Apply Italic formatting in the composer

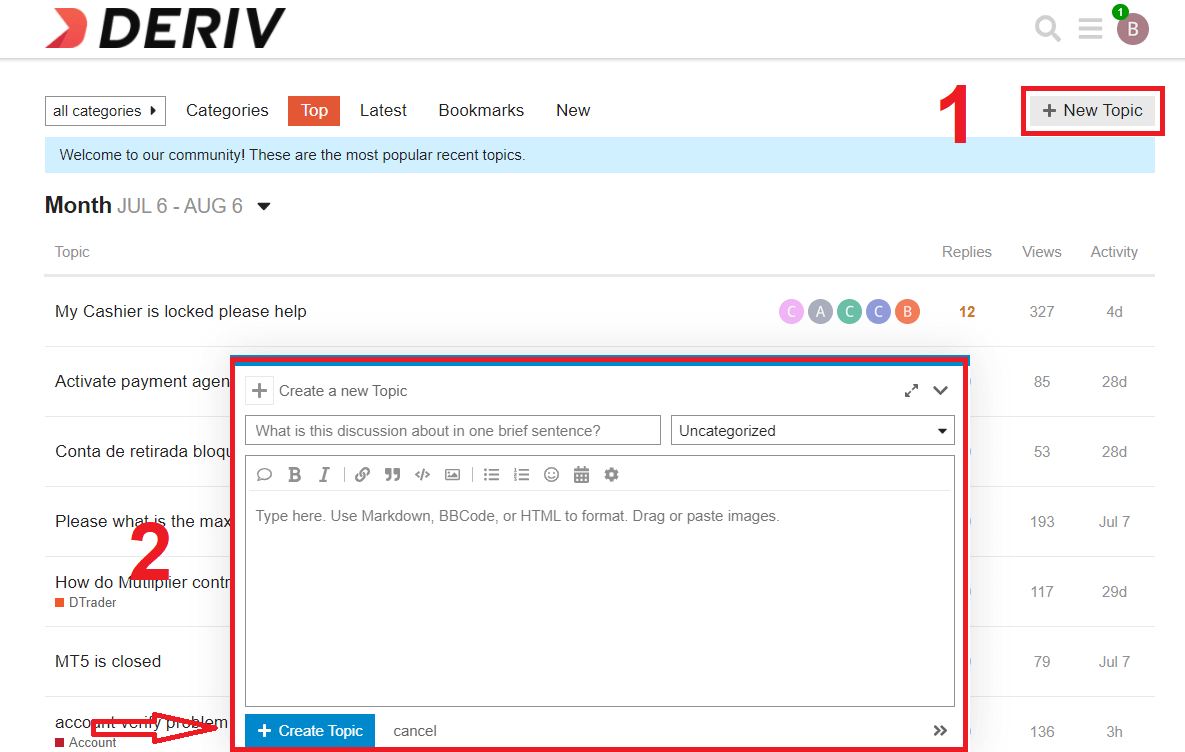pyautogui.click(x=324, y=474)
